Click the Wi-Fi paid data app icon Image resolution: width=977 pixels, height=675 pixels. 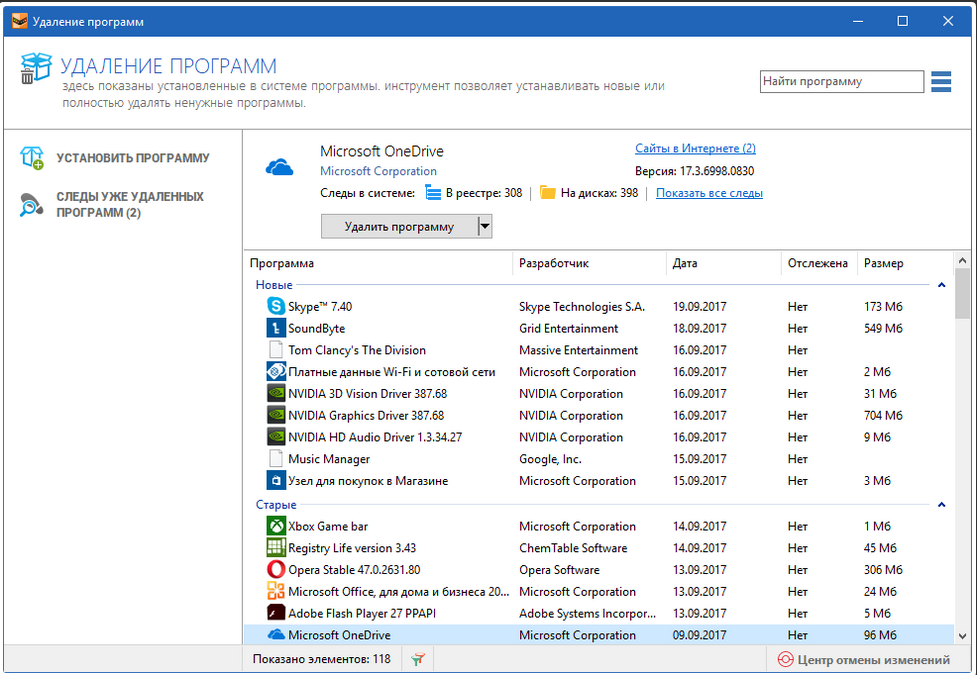275,371
